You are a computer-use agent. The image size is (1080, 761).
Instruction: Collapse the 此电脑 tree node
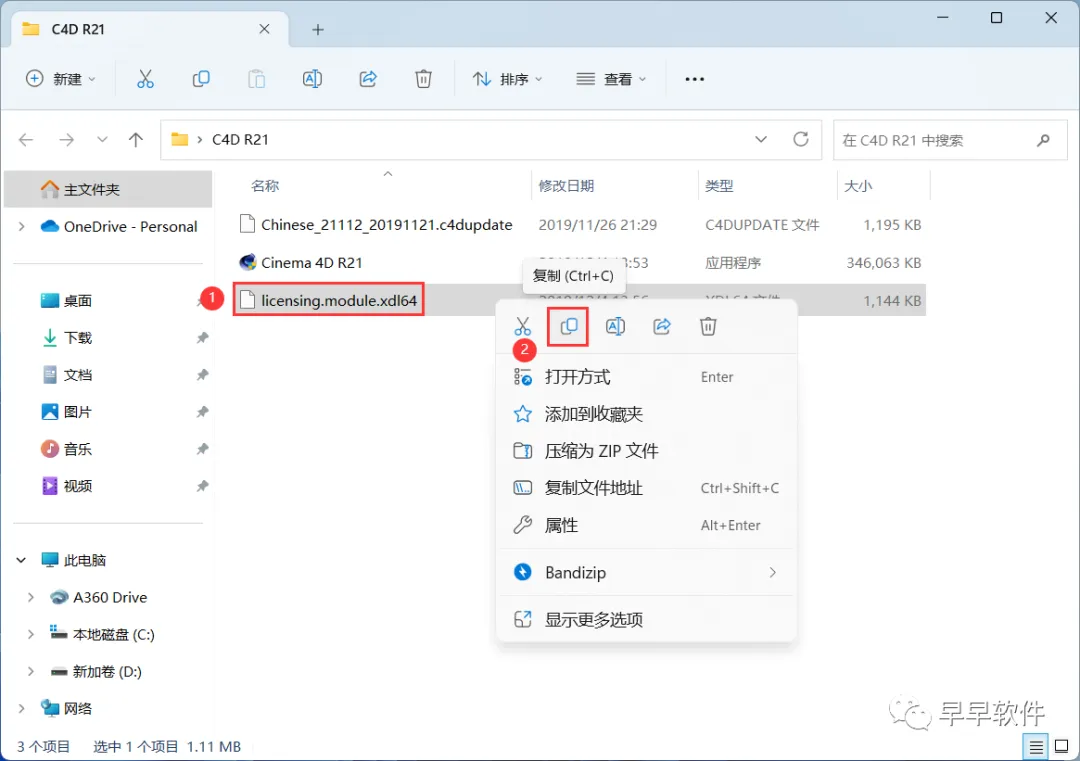click(21, 561)
